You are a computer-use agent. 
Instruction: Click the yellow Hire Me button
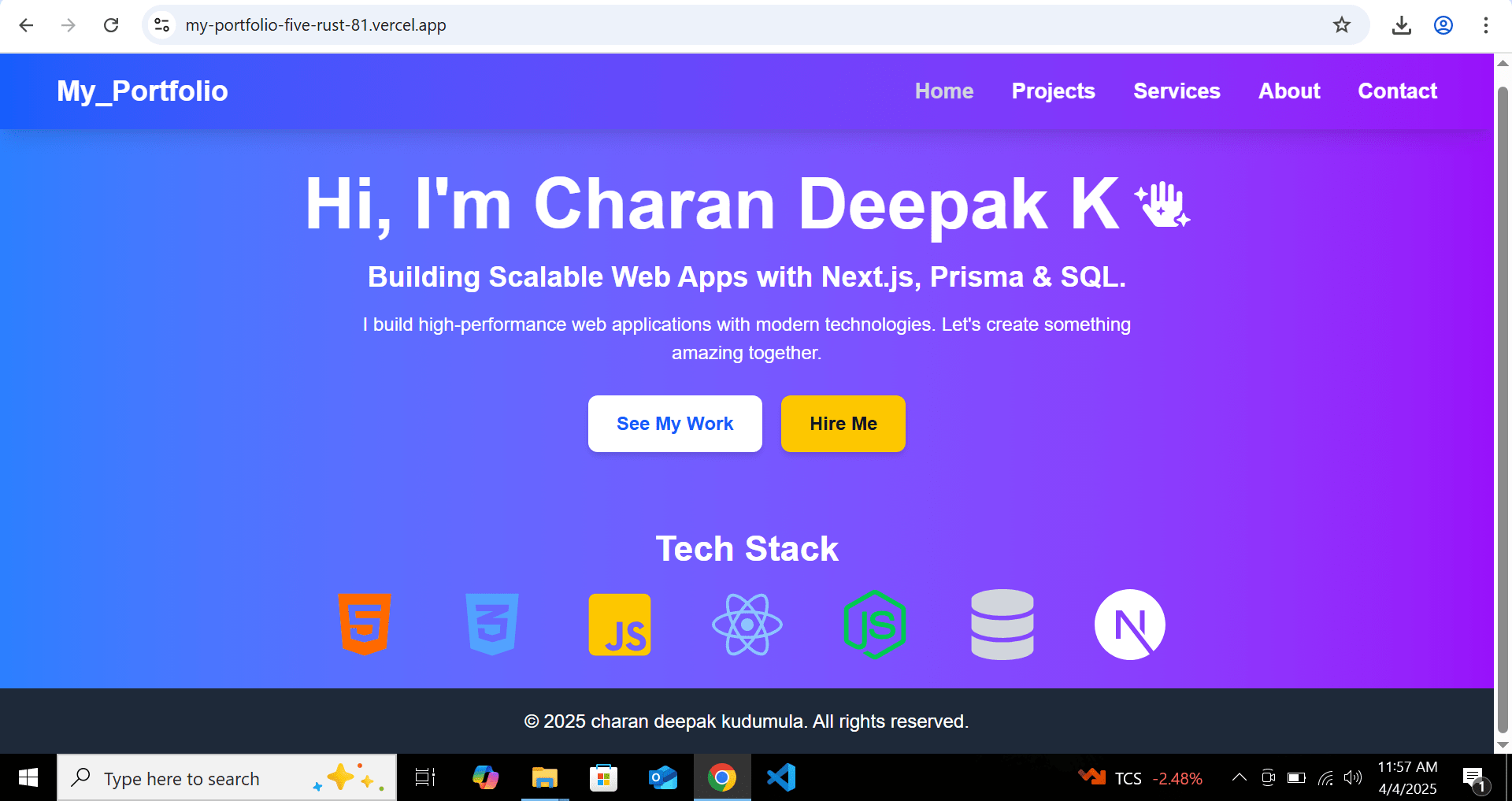[x=843, y=424]
